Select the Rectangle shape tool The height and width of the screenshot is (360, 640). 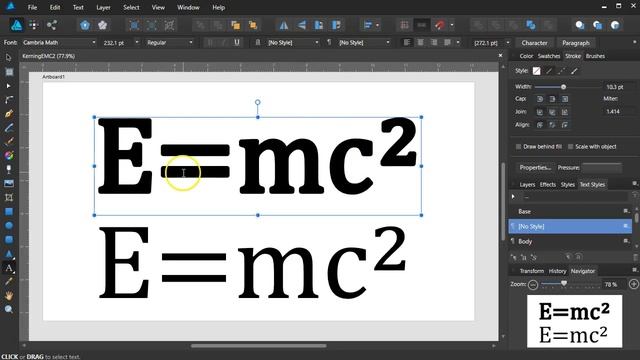(x=9, y=211)
